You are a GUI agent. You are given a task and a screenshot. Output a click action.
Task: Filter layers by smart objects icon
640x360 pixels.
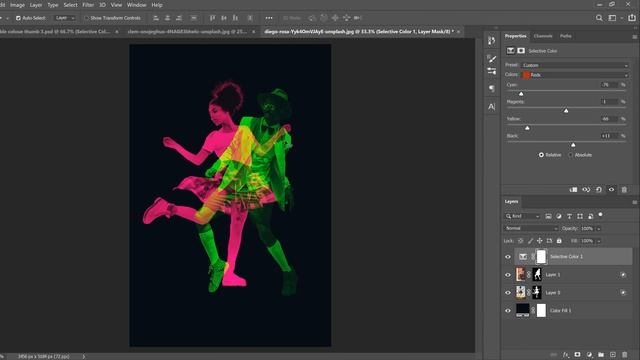pyautogui.click(x=591, y=216)
